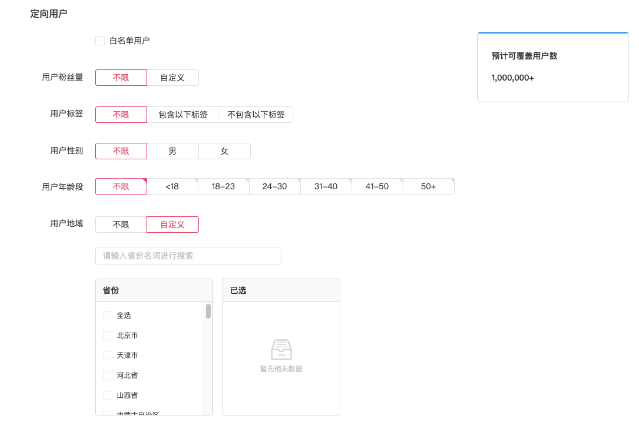The width and height of the screenshot is (639, 442).
Task: Toggle the 41-50 age range
Action: 377,187
